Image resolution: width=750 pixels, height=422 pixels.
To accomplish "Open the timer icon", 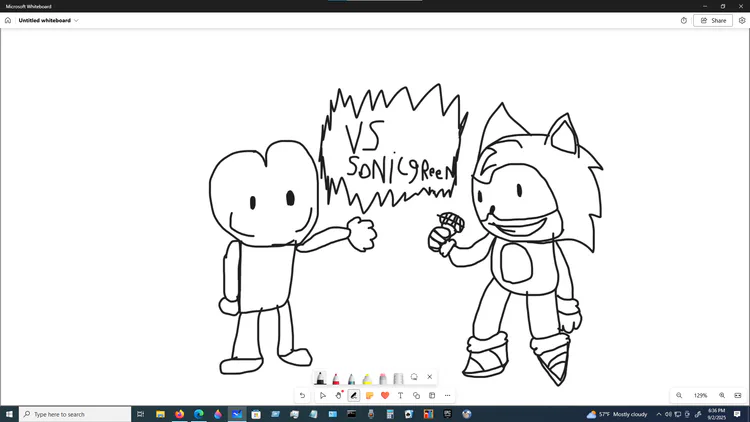I will pos(684,21).
